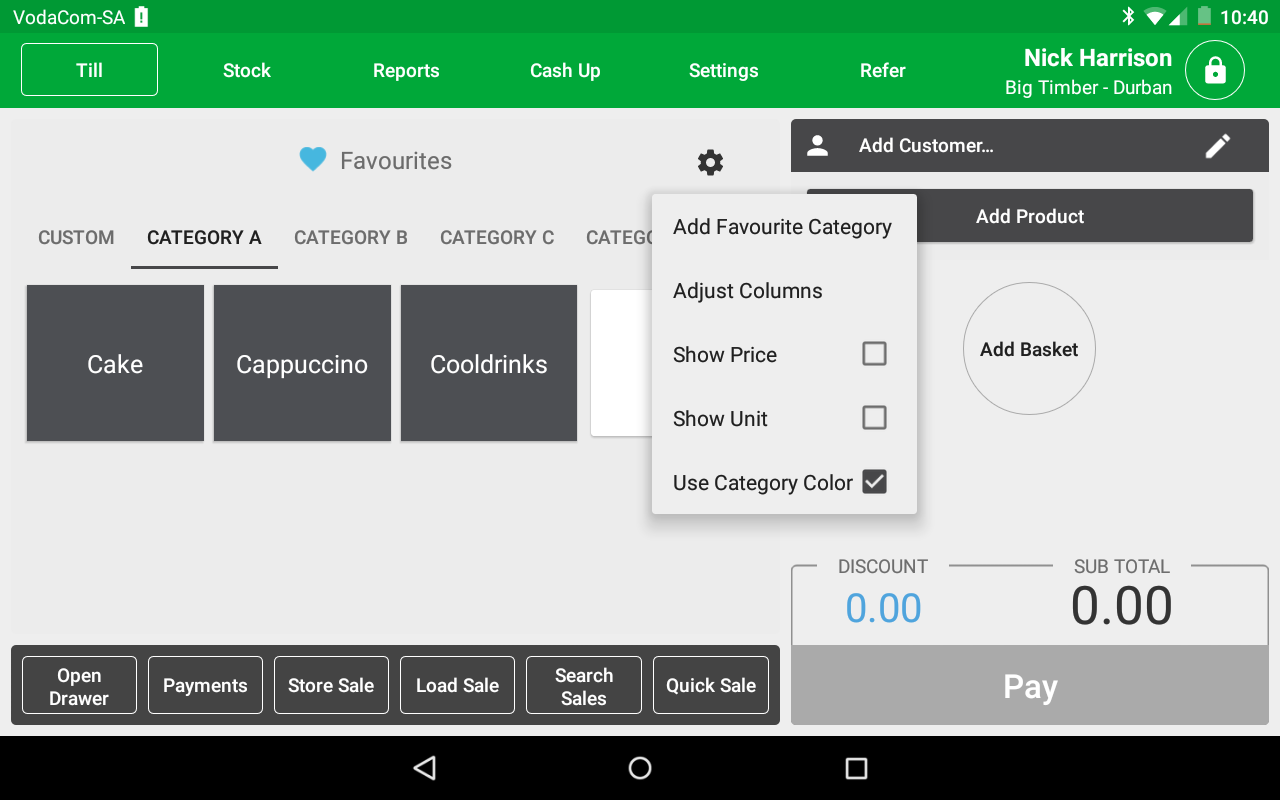1280x800 pixels.
Task: Enable the Show Price checkbox
Action: click(x=874, y=354)
